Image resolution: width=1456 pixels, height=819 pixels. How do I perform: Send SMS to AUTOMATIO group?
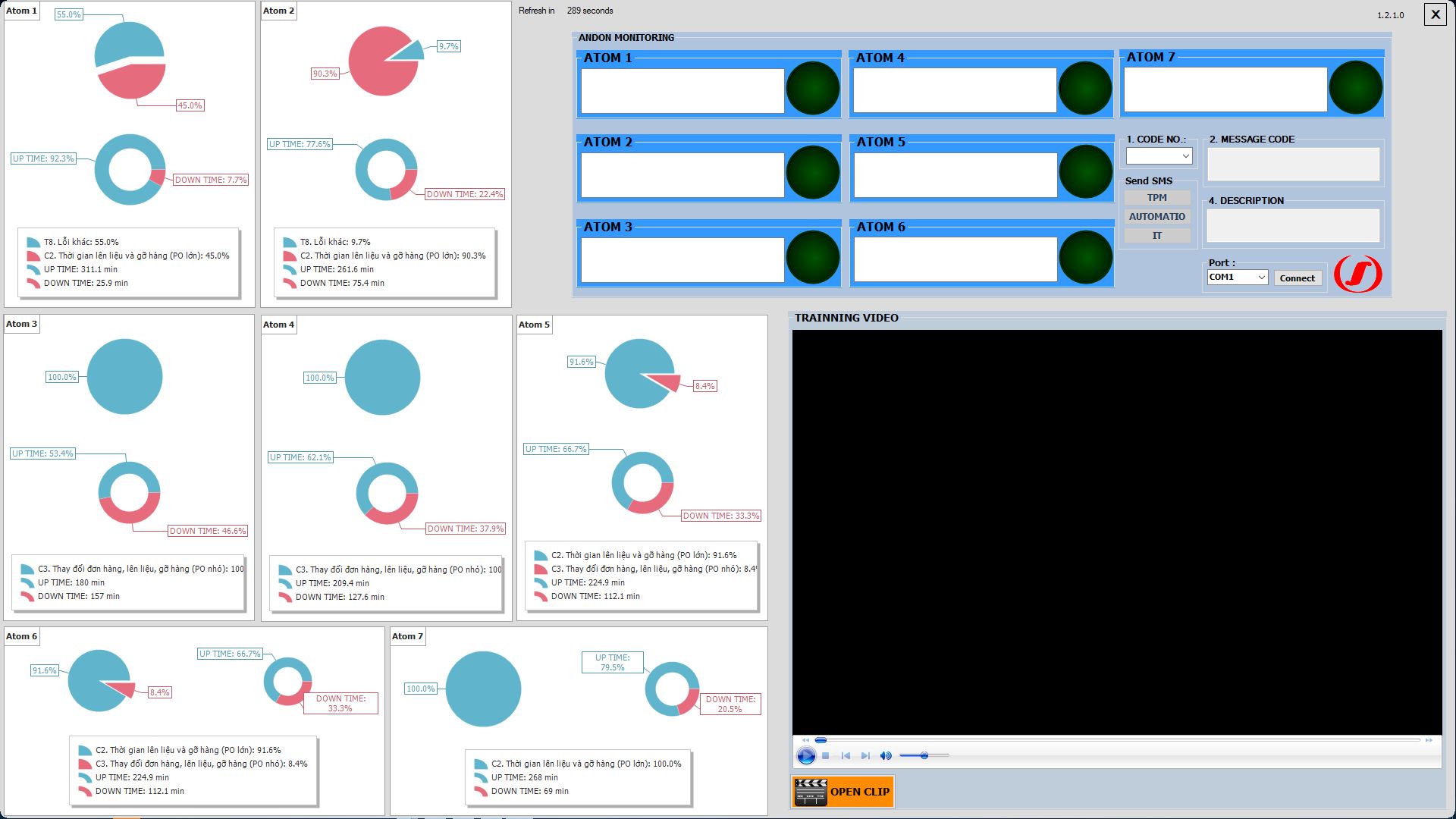coord(1156,217)
